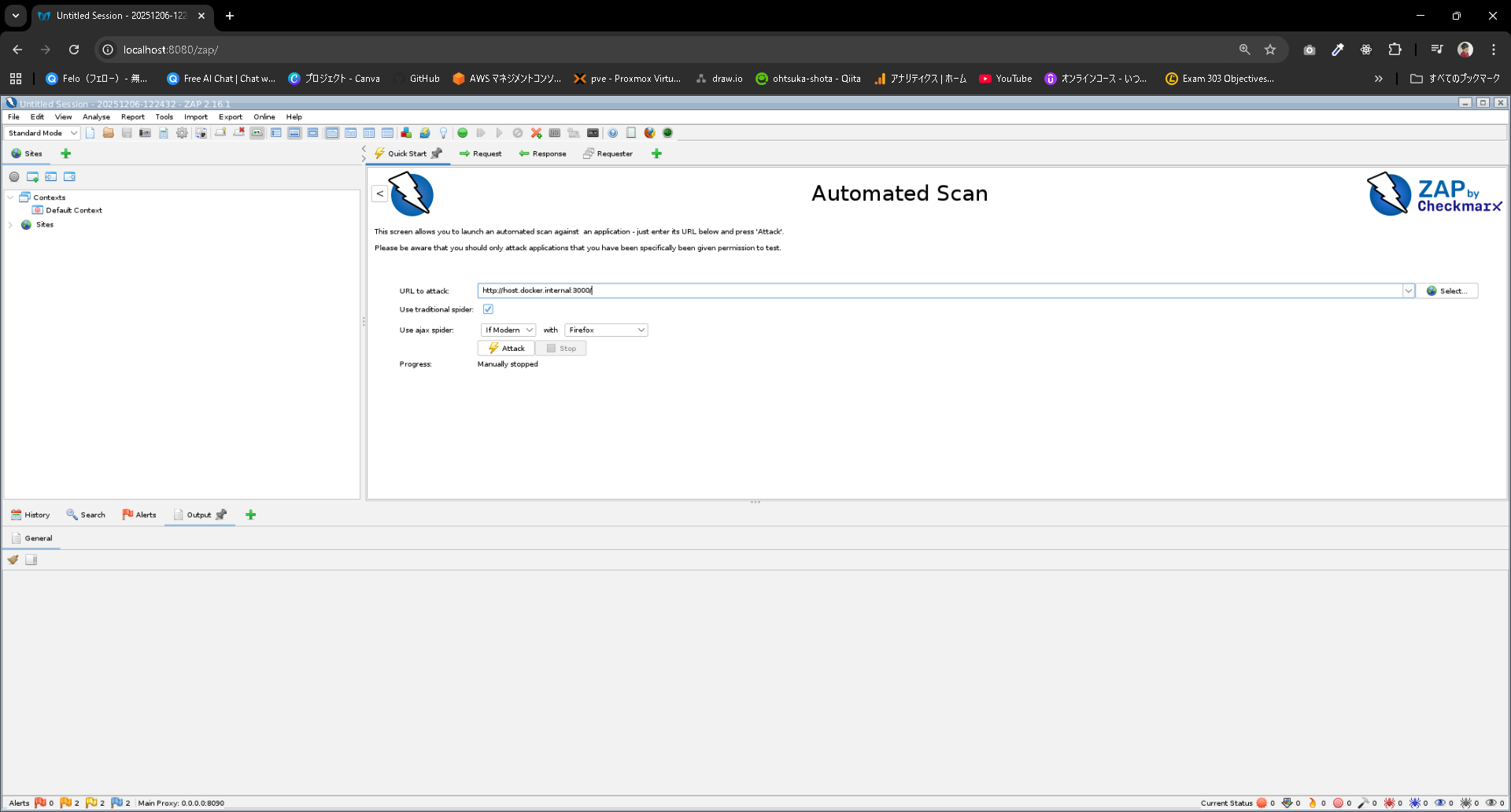Click the Select... button
This screenshot has width=1511, height=812.
(x=1447, y=291)
